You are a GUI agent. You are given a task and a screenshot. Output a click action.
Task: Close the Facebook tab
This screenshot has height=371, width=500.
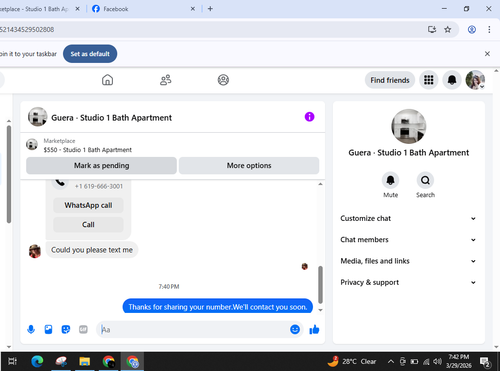(193, 9)
